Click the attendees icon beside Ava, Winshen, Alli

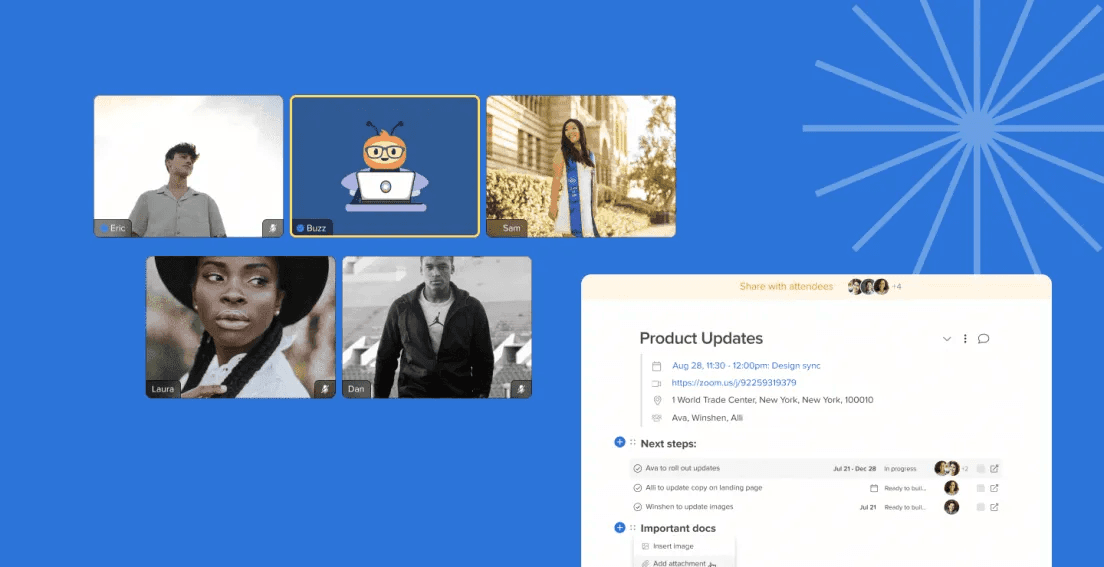point(657,418)
